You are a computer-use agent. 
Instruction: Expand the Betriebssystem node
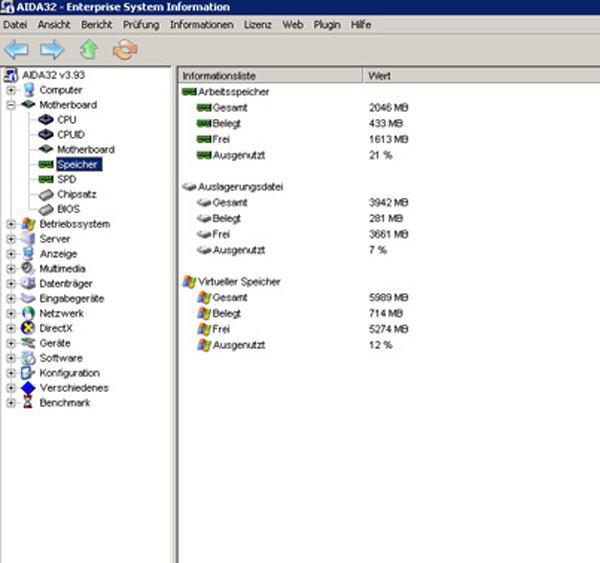(11, 224)
